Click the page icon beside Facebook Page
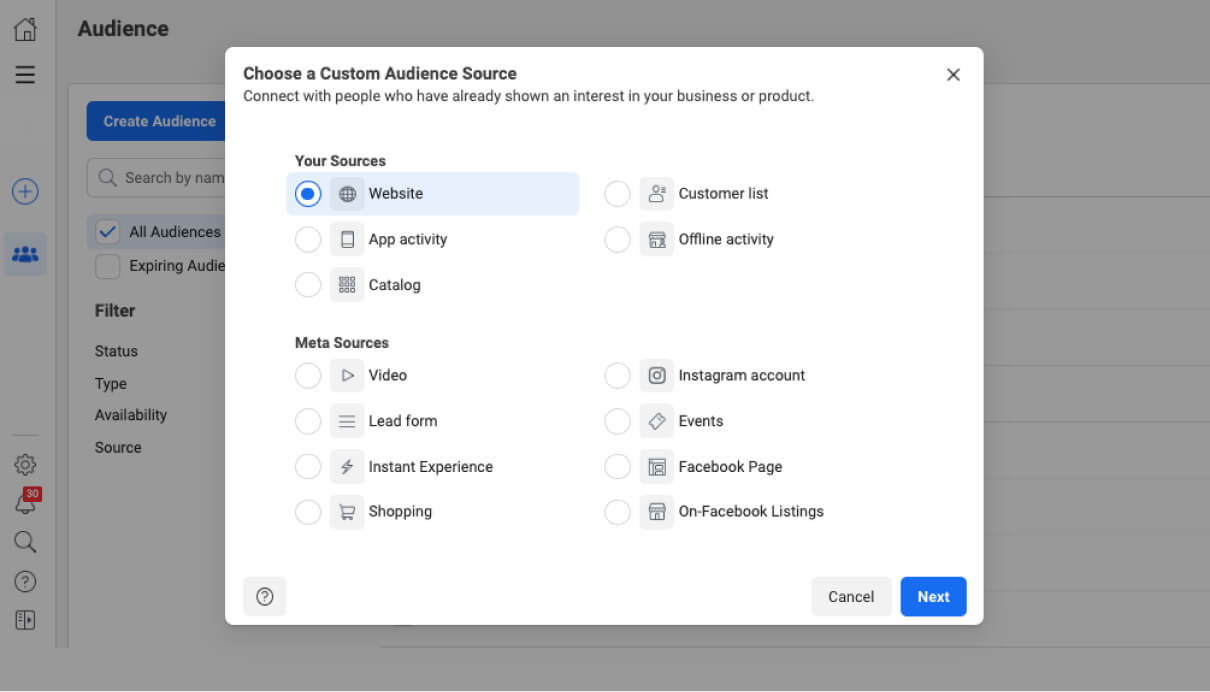This screenshot has height=692, width=1210. pyautogui.click(x=657, y=467)
